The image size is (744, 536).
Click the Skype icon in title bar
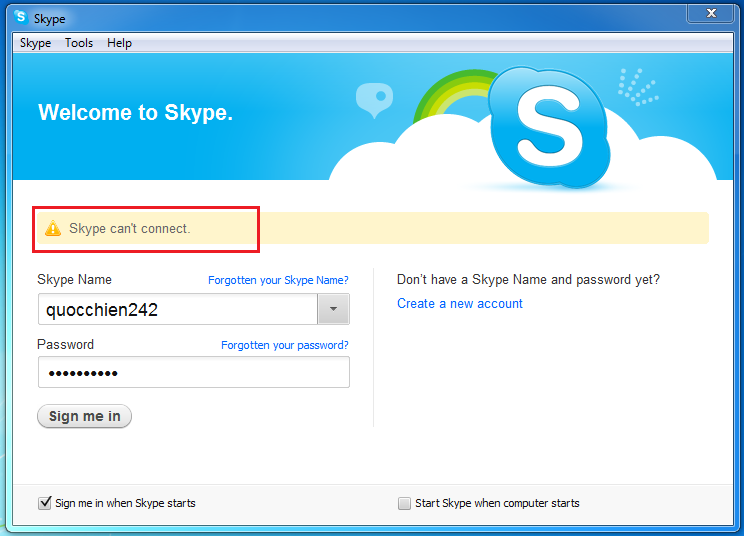point(20,17)
